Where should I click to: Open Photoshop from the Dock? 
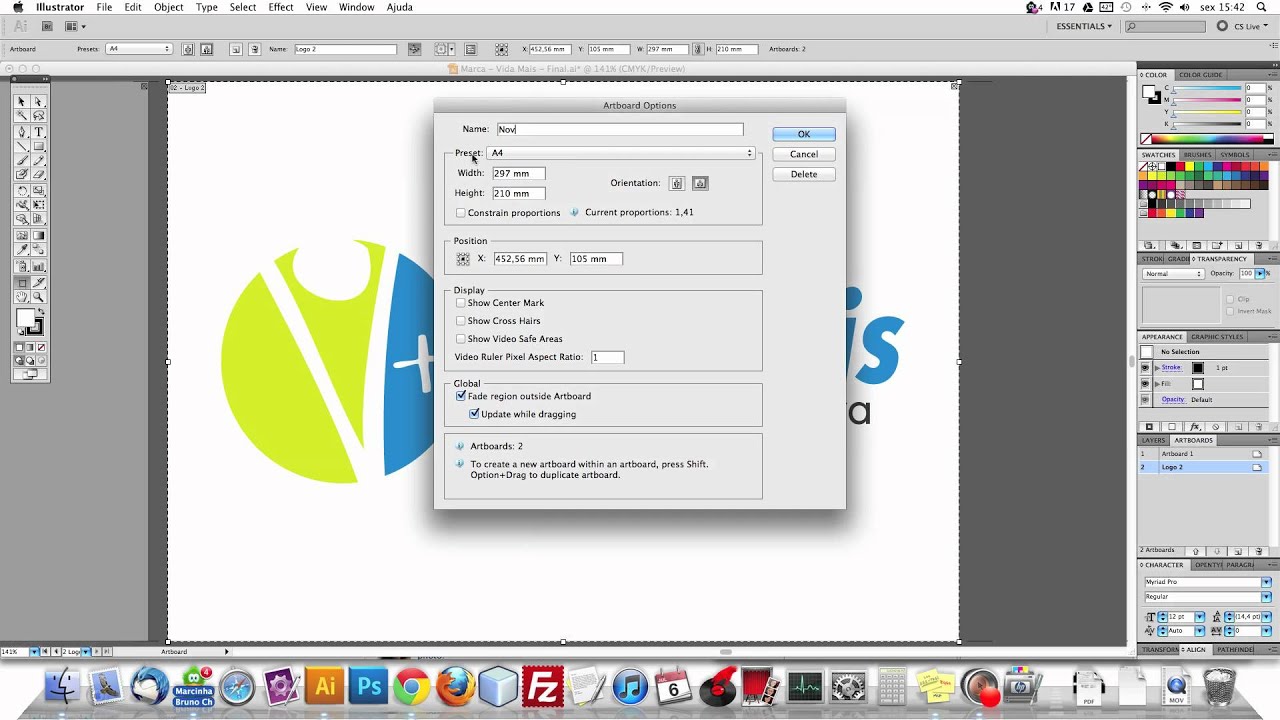pyautogui.click(x=369, y=687)
